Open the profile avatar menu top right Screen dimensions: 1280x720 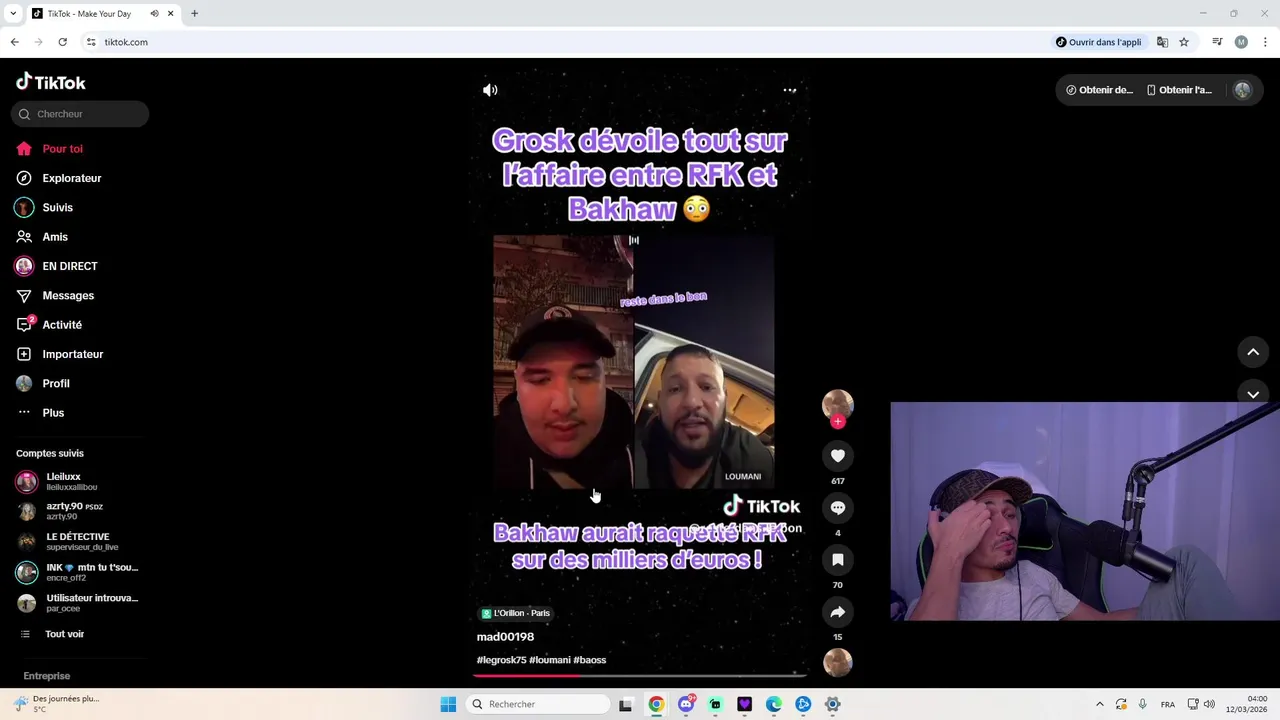pyautogui.click(x=1242, y=90)
